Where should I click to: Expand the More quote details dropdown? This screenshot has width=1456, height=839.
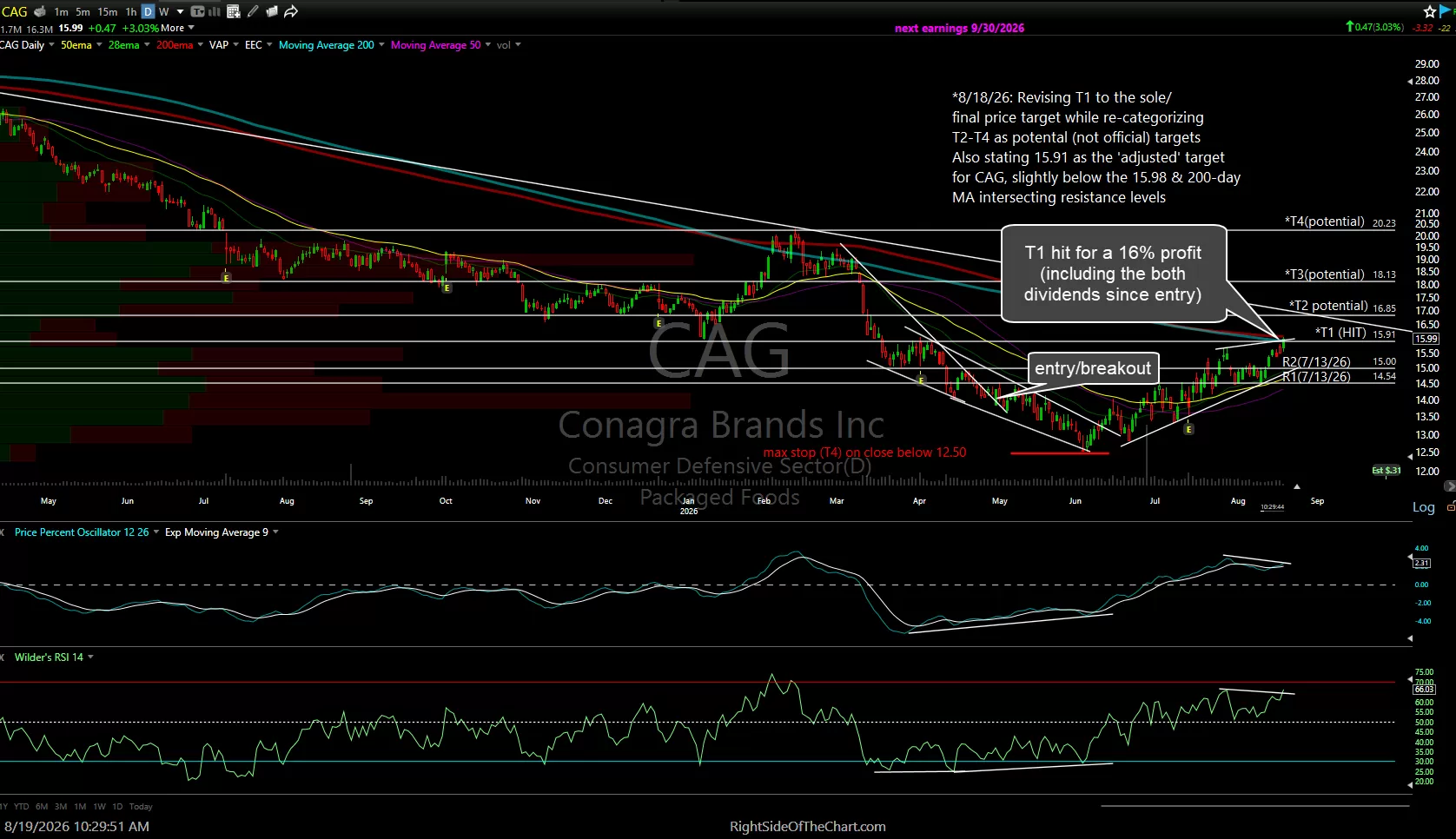(177, 28)
